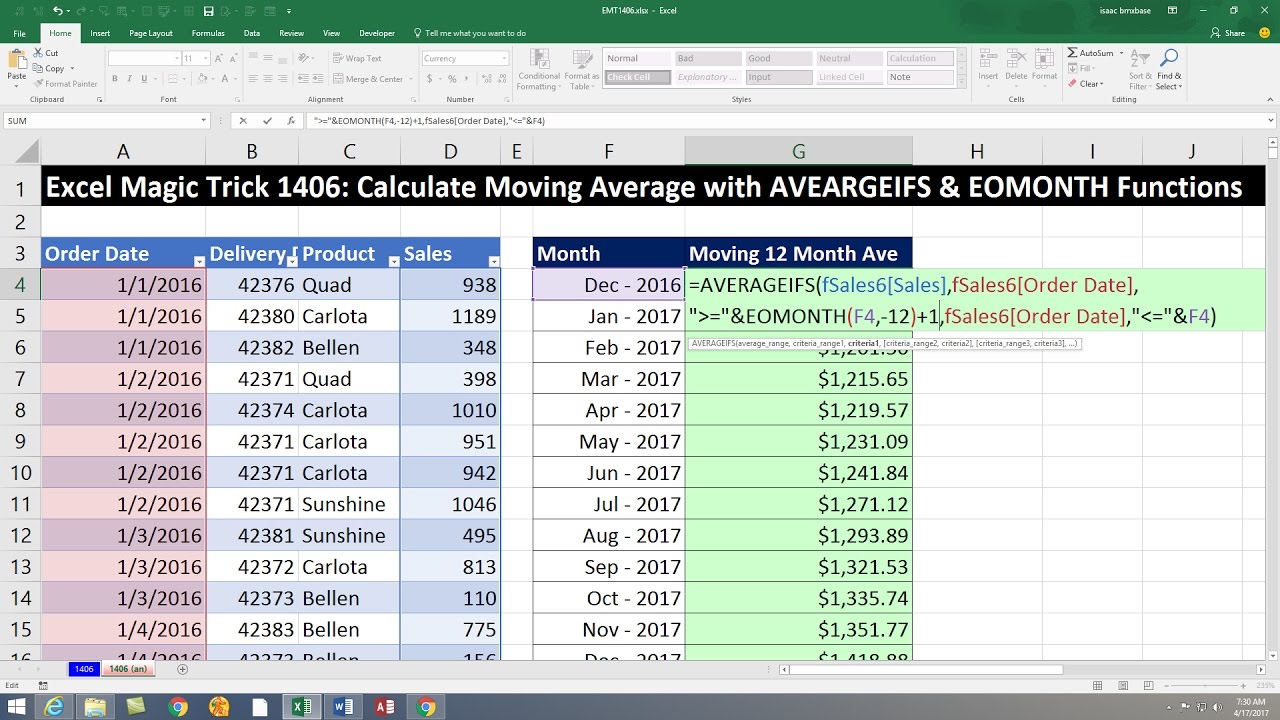Toggle Bold formatting
Screen dimensions: 1280x720
coord(115,79)
